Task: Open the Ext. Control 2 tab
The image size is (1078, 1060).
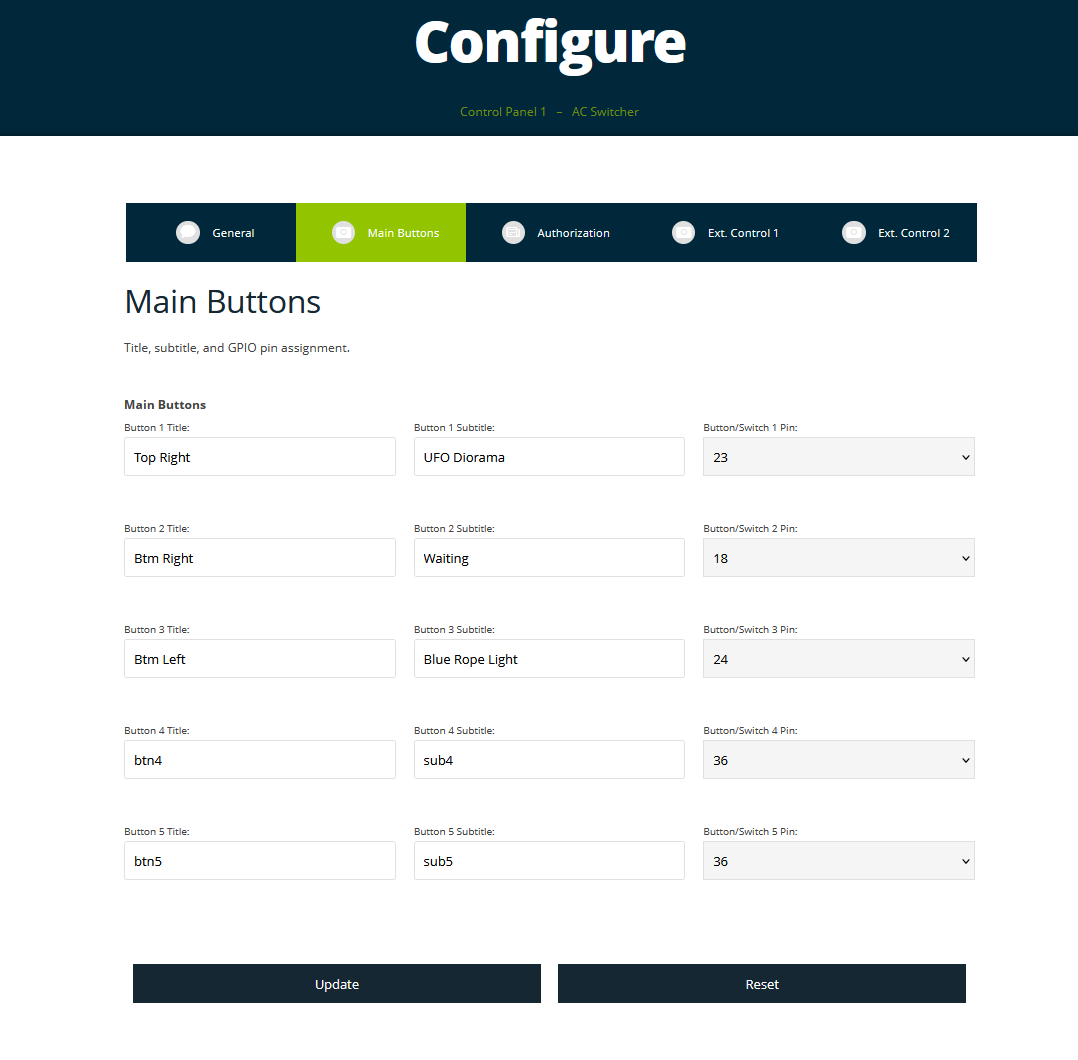Action: tap(913, 233)
